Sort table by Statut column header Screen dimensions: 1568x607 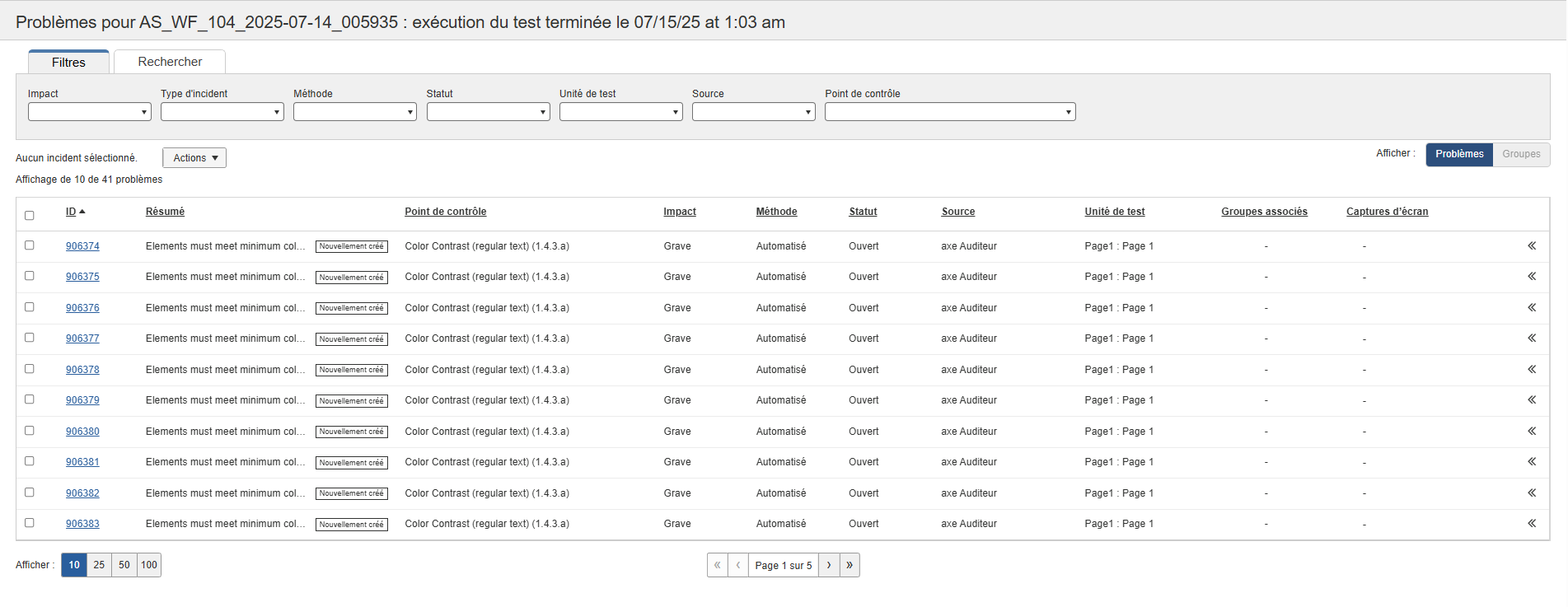[x=863, y=212]
